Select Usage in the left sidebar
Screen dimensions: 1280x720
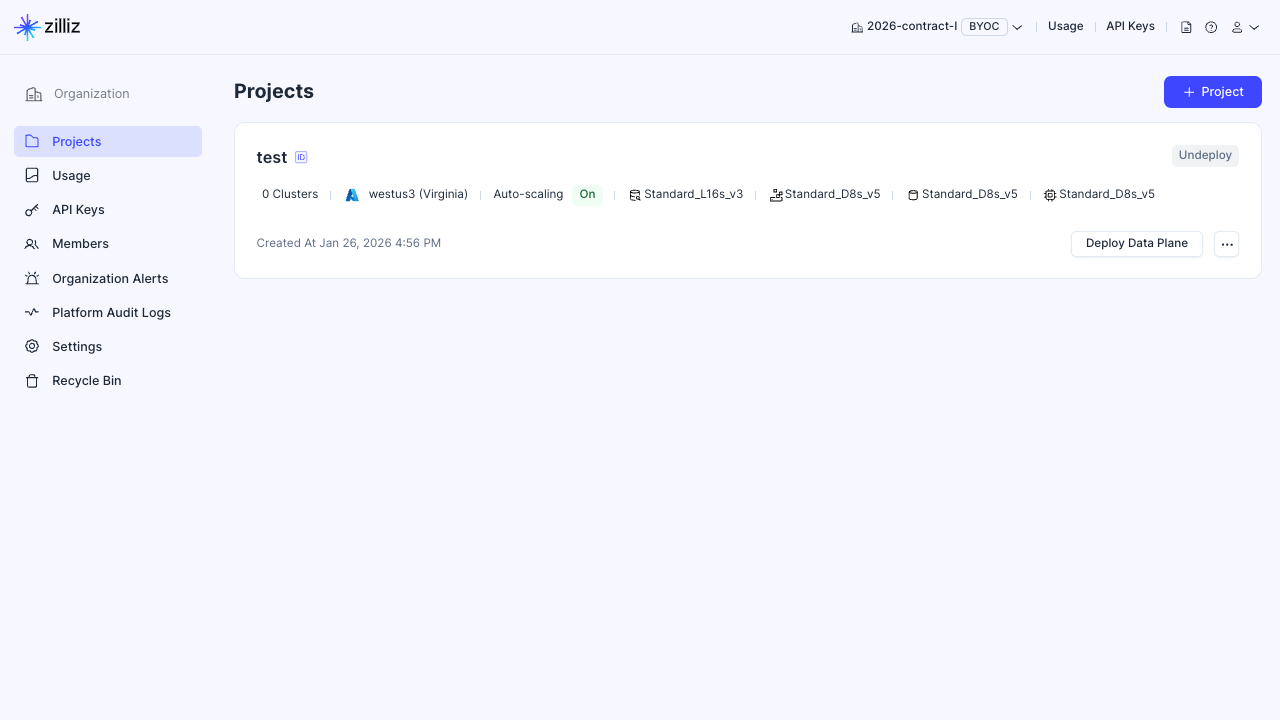click(71, 176)
